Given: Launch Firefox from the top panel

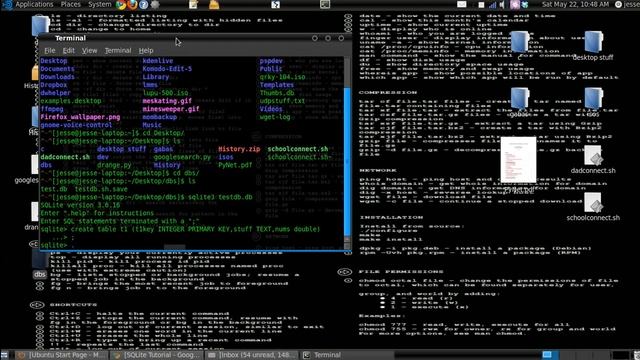Looking at the screenshot, I should pyautogui.click(x=132, y=4).
